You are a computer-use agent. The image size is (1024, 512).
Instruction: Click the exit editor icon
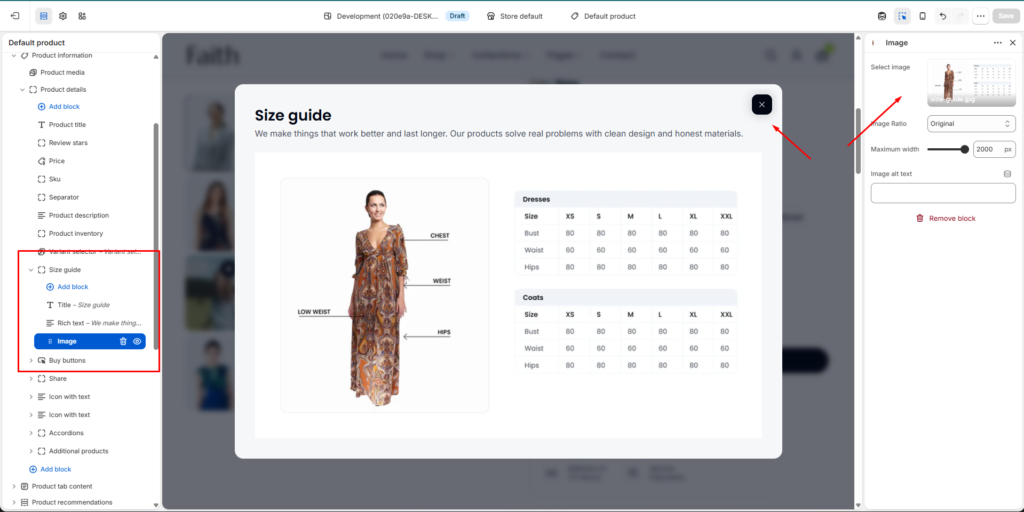tap(15, 16)
